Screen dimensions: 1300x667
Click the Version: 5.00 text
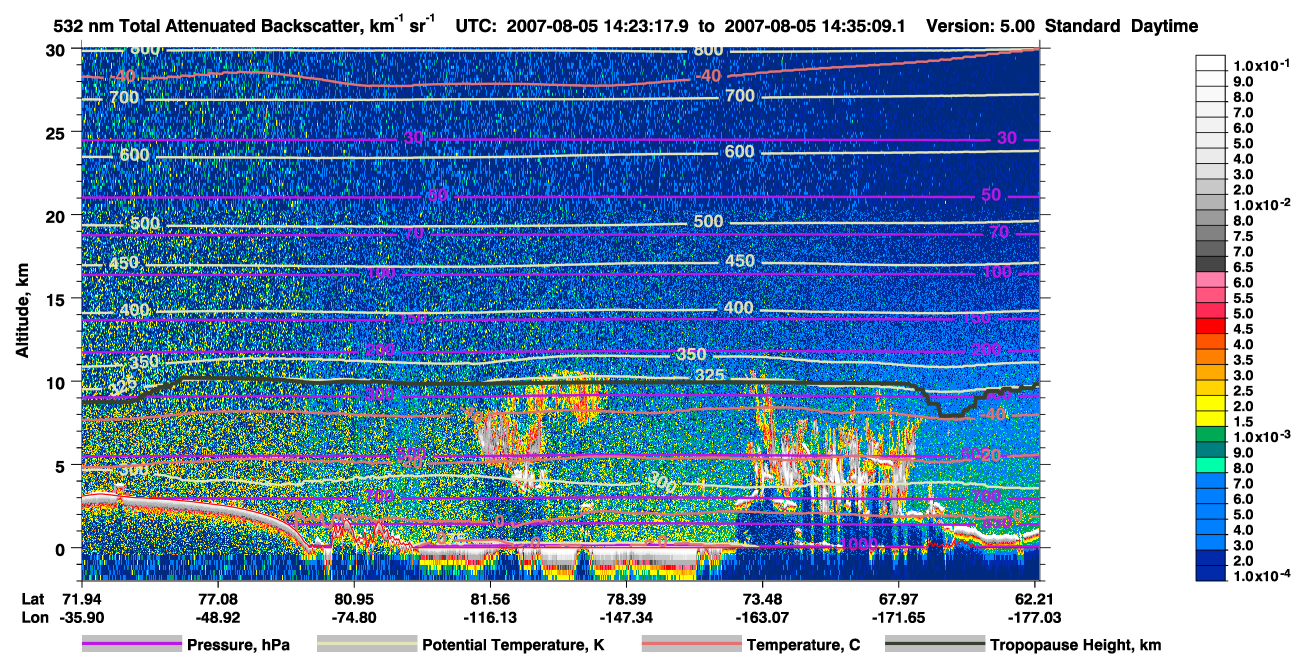coord(982,27)
